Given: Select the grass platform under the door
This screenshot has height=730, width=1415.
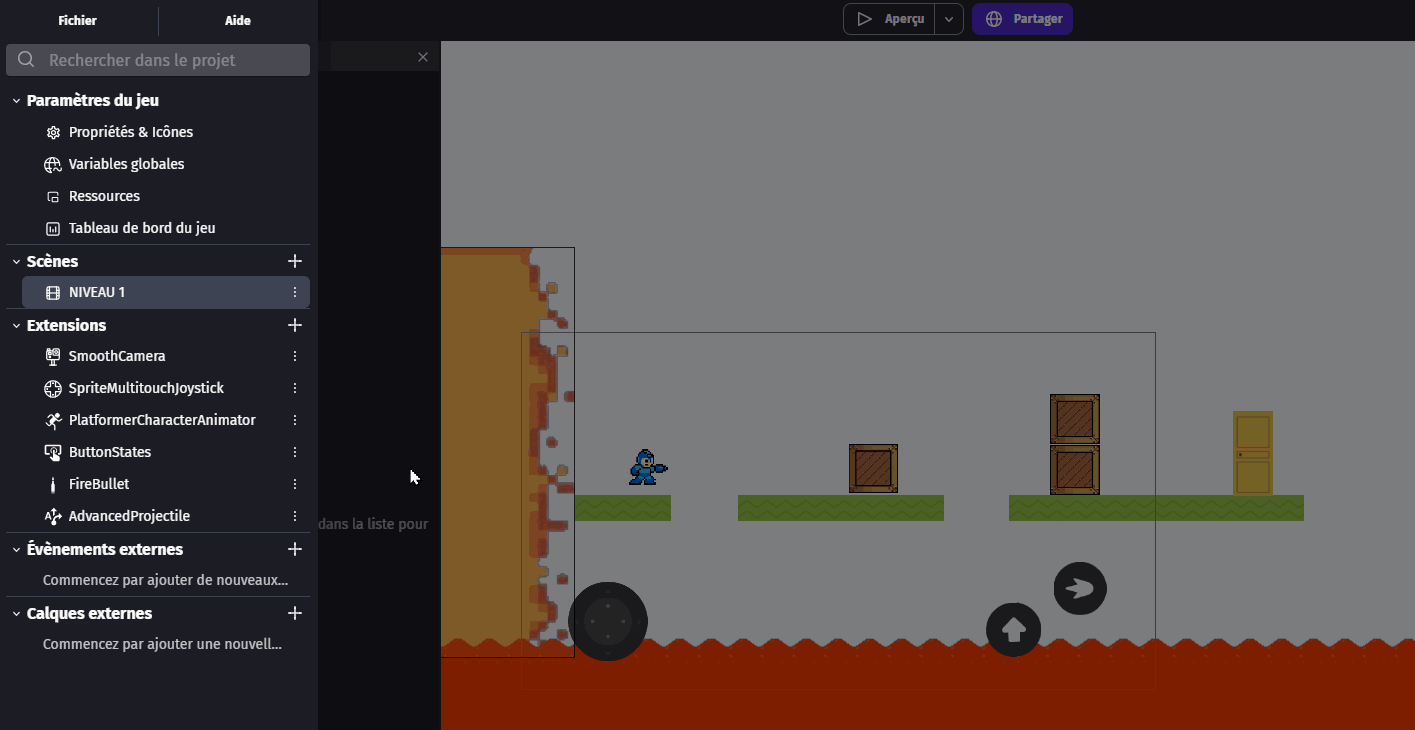Looking at the screenshot, I should point(1156,508).
